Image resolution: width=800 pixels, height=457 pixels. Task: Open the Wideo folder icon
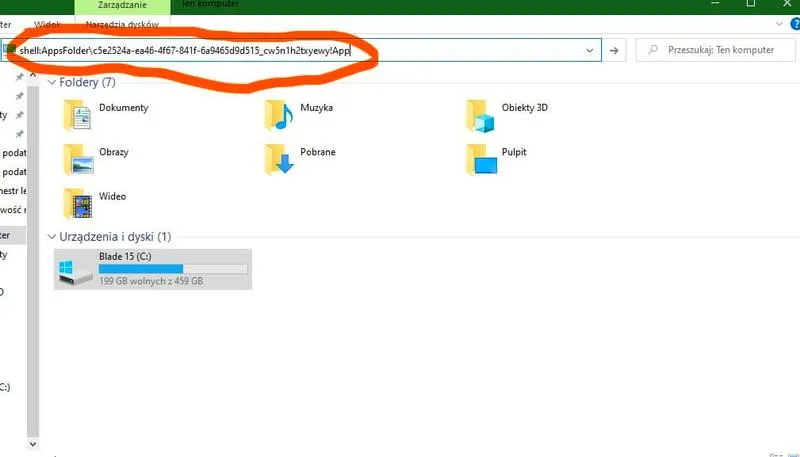tap(78, 204)
